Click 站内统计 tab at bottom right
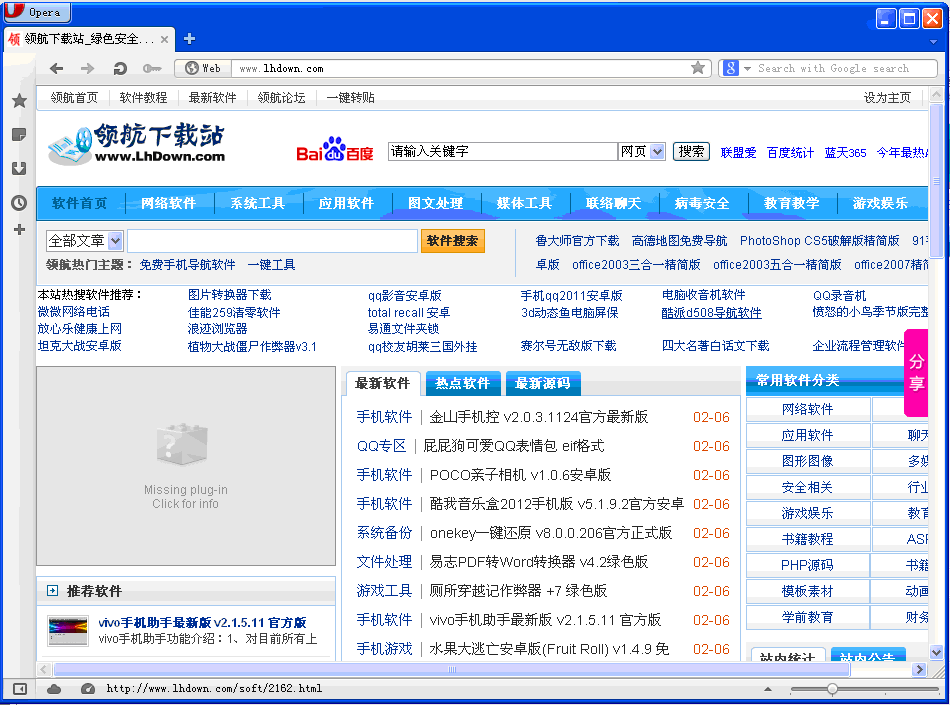This screenshot has height=705, width=950. (788, 657)
